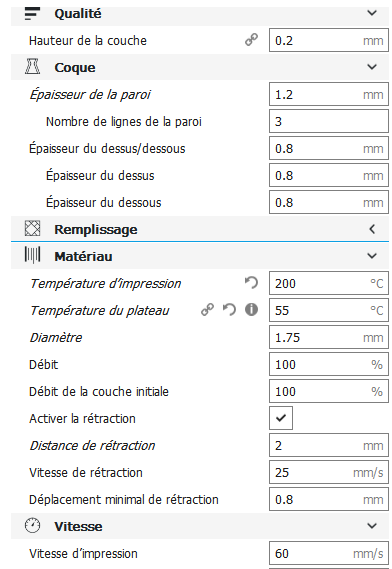Click the Qualité section icon
This screenshot has width=392, height=569.
[32, 13]
